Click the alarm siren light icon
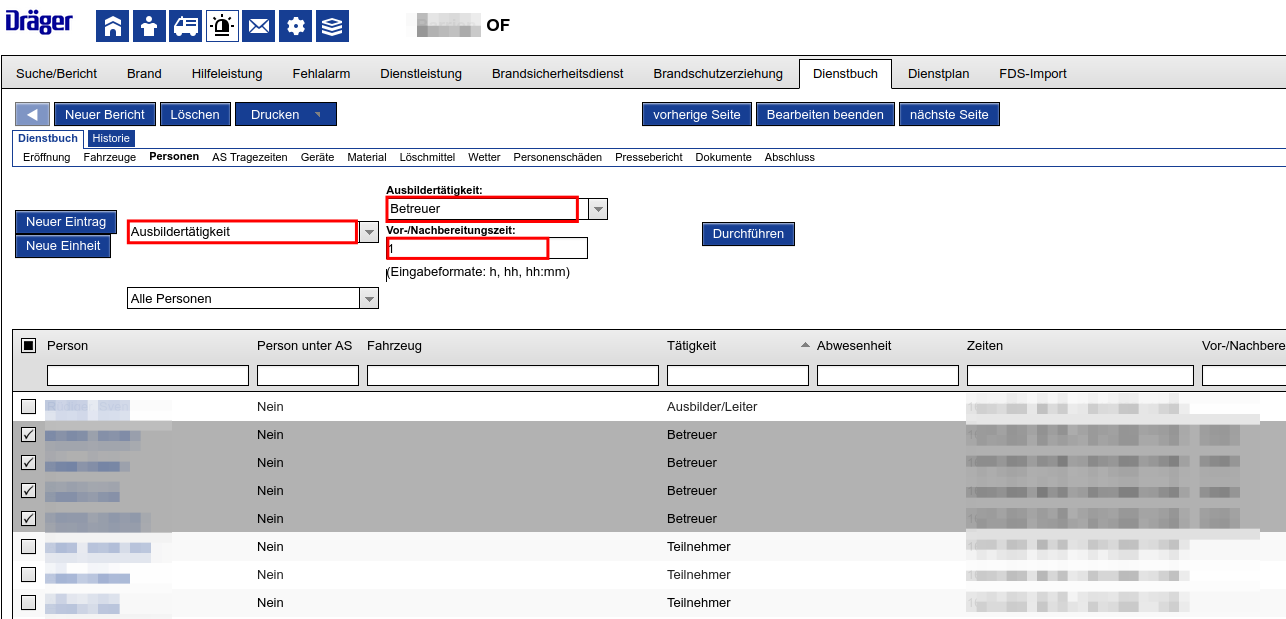This screenshot has width=1286, height=619. 222,26
